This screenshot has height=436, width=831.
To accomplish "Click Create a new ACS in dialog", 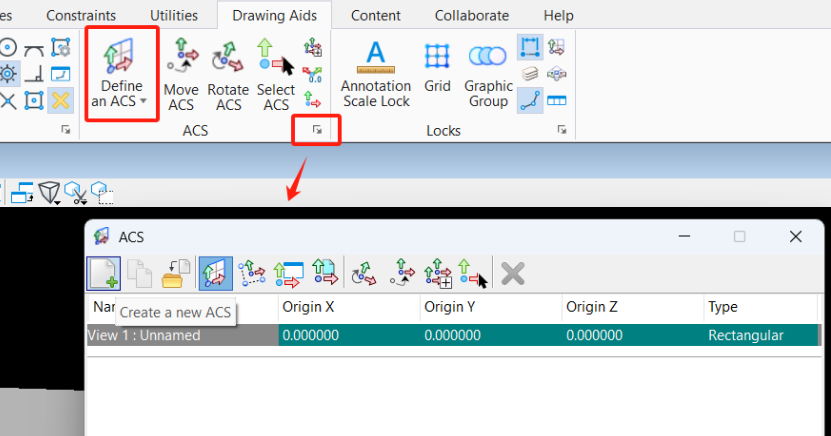I will (104, 273).
